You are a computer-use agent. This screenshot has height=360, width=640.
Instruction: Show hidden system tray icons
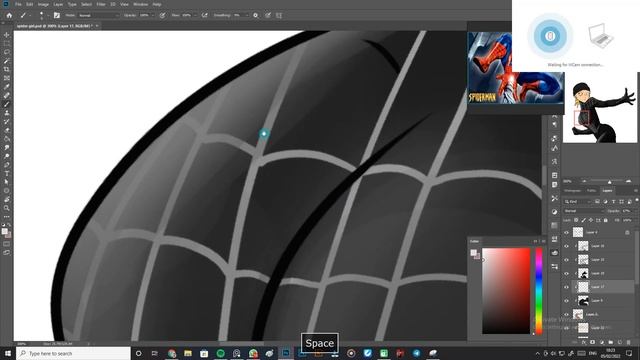538,353
